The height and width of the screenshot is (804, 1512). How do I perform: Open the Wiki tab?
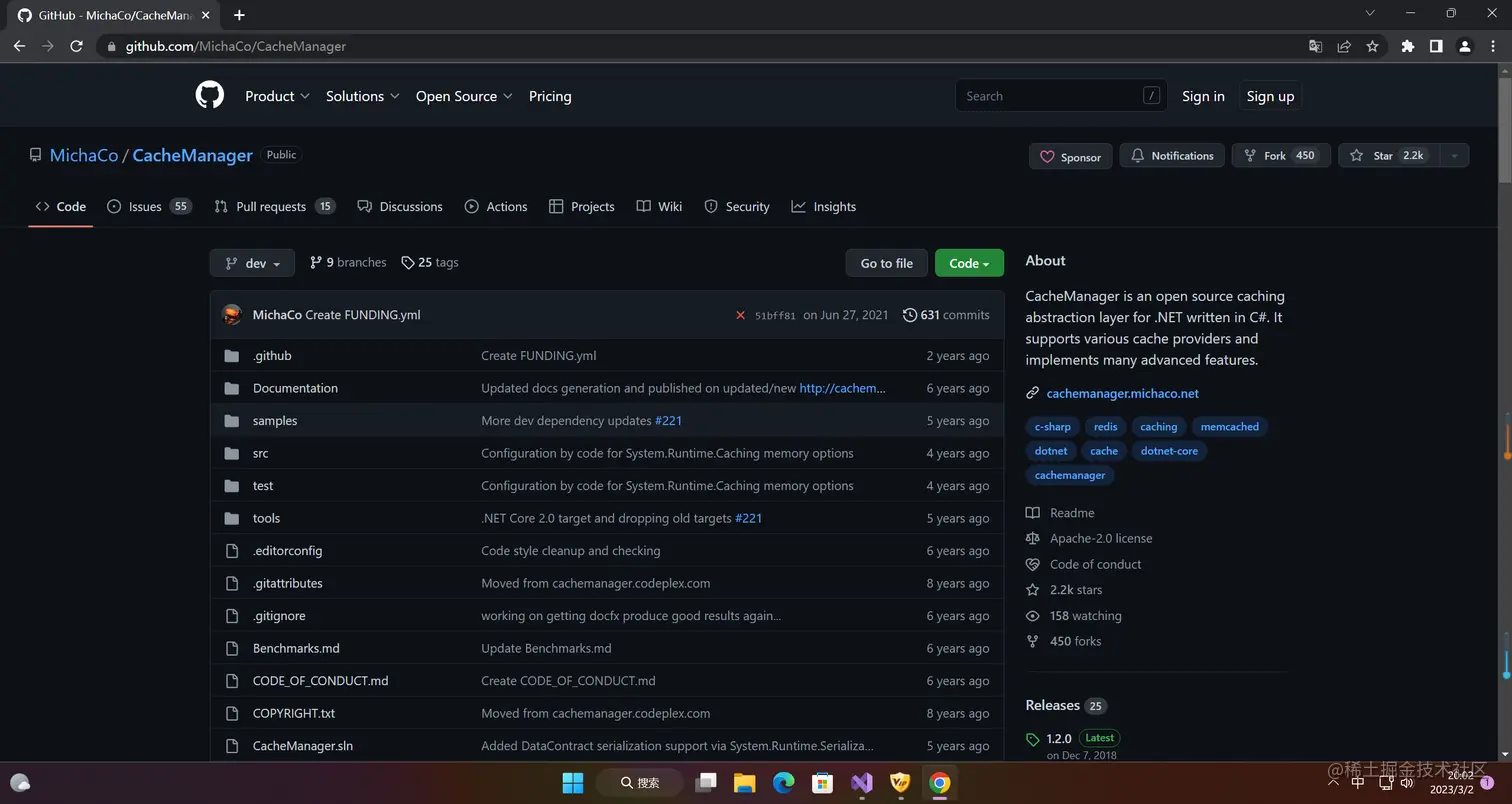point(659,206)
